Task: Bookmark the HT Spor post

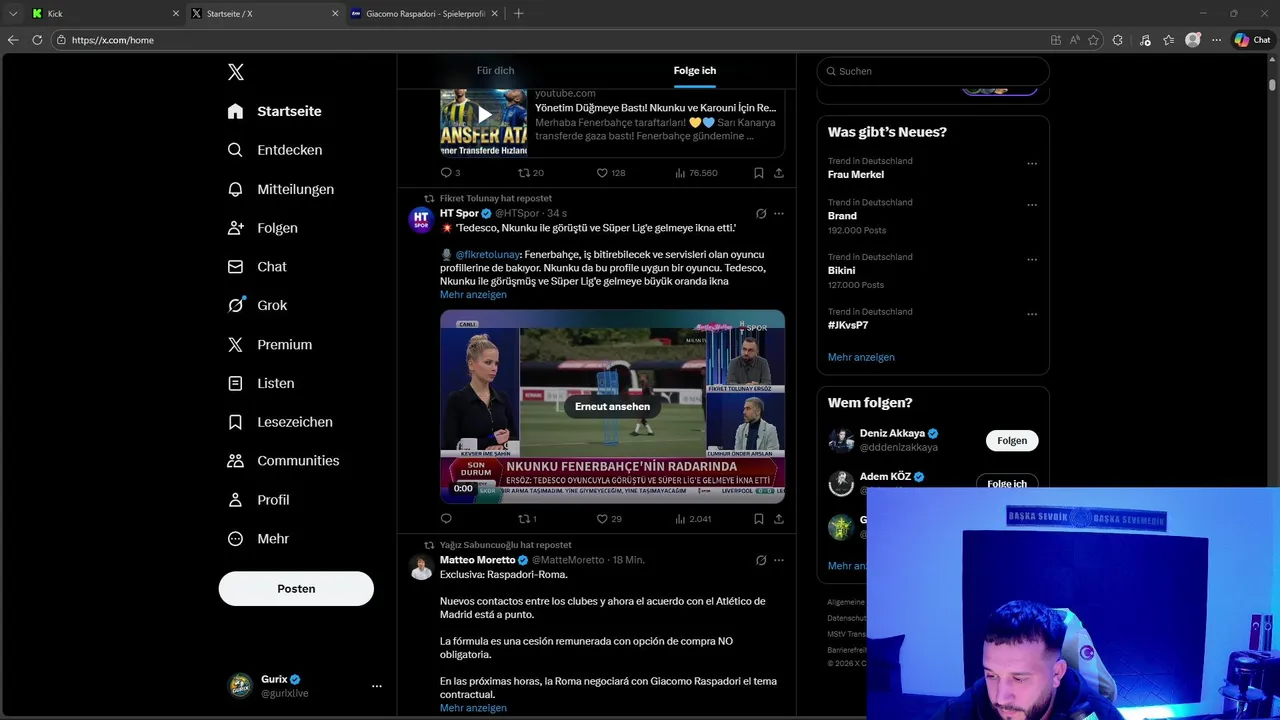Action: 759,519
